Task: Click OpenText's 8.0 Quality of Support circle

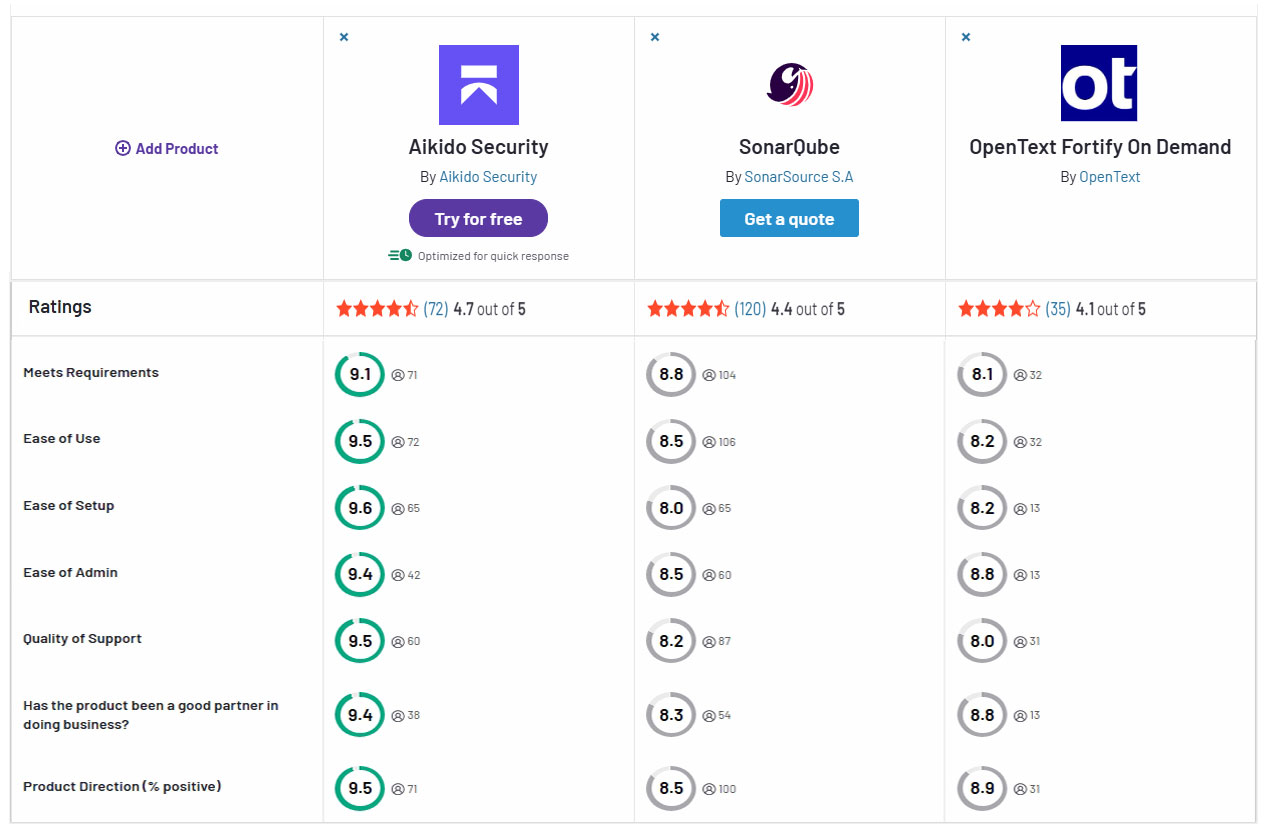Action: 982,641
